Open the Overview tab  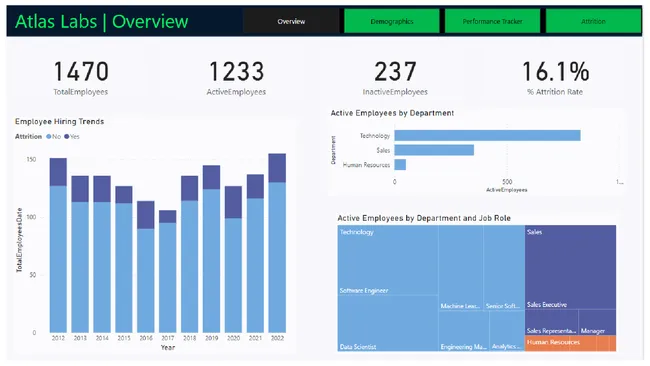(x=291, y=21)
